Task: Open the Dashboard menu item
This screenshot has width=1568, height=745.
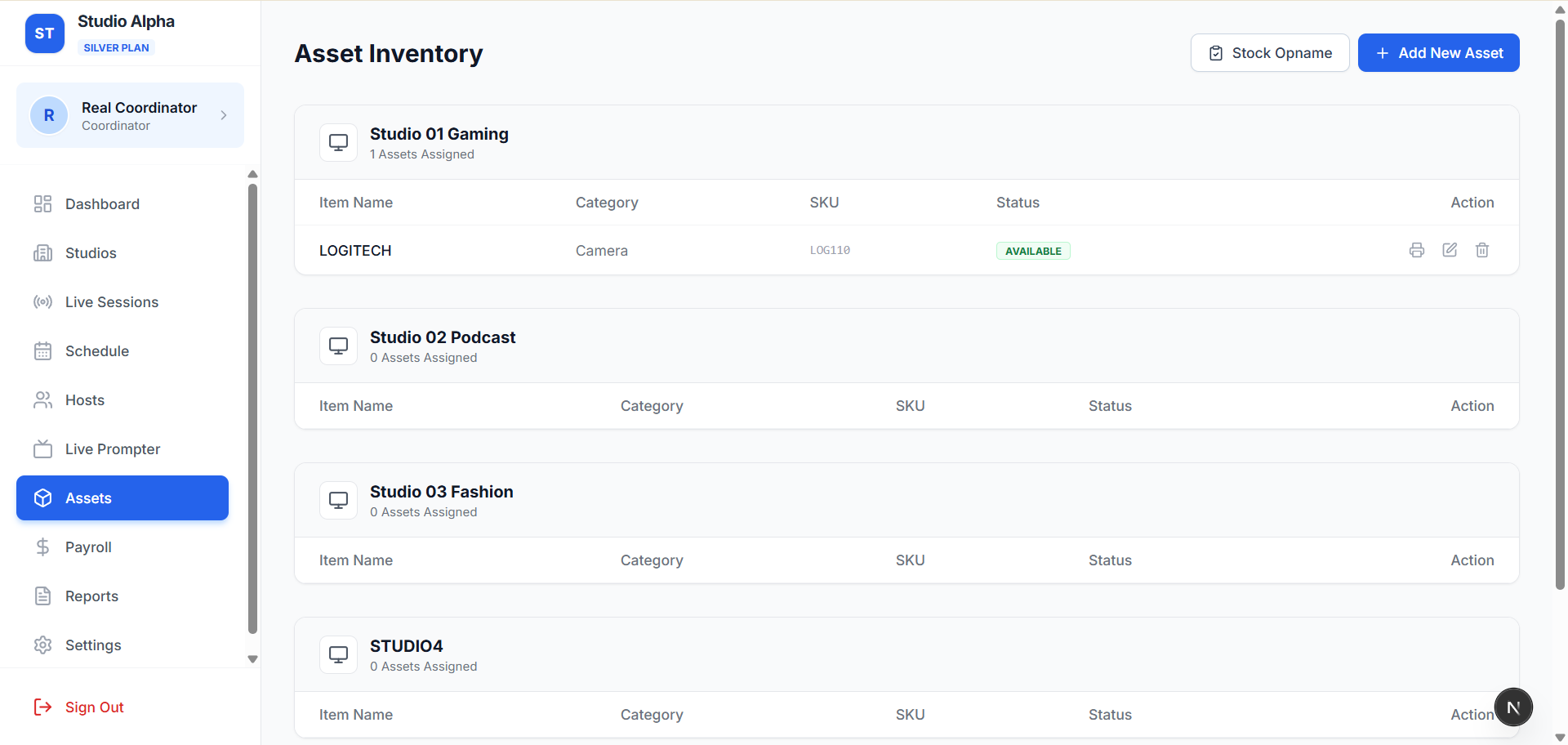Action: 102,204
